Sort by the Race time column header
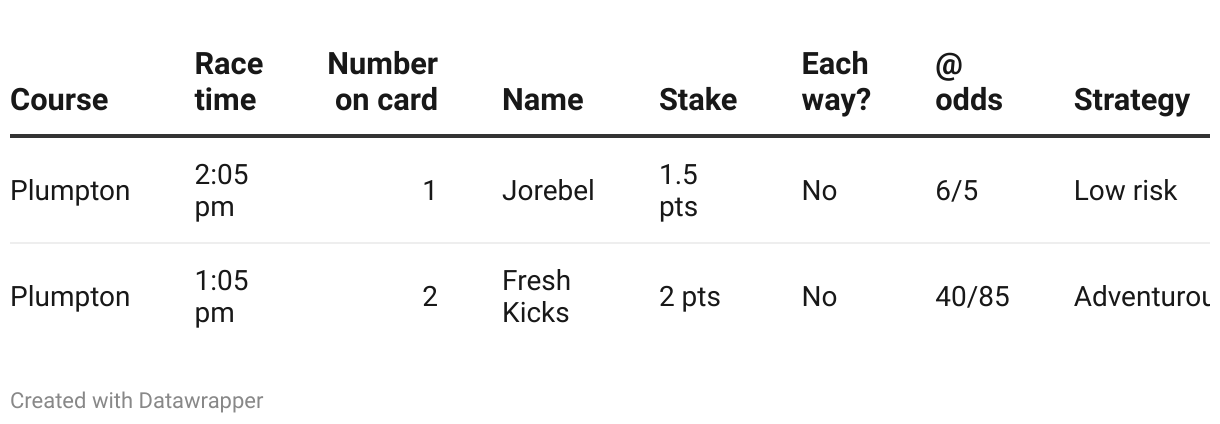1220x424 pixels. pos(229,82)
